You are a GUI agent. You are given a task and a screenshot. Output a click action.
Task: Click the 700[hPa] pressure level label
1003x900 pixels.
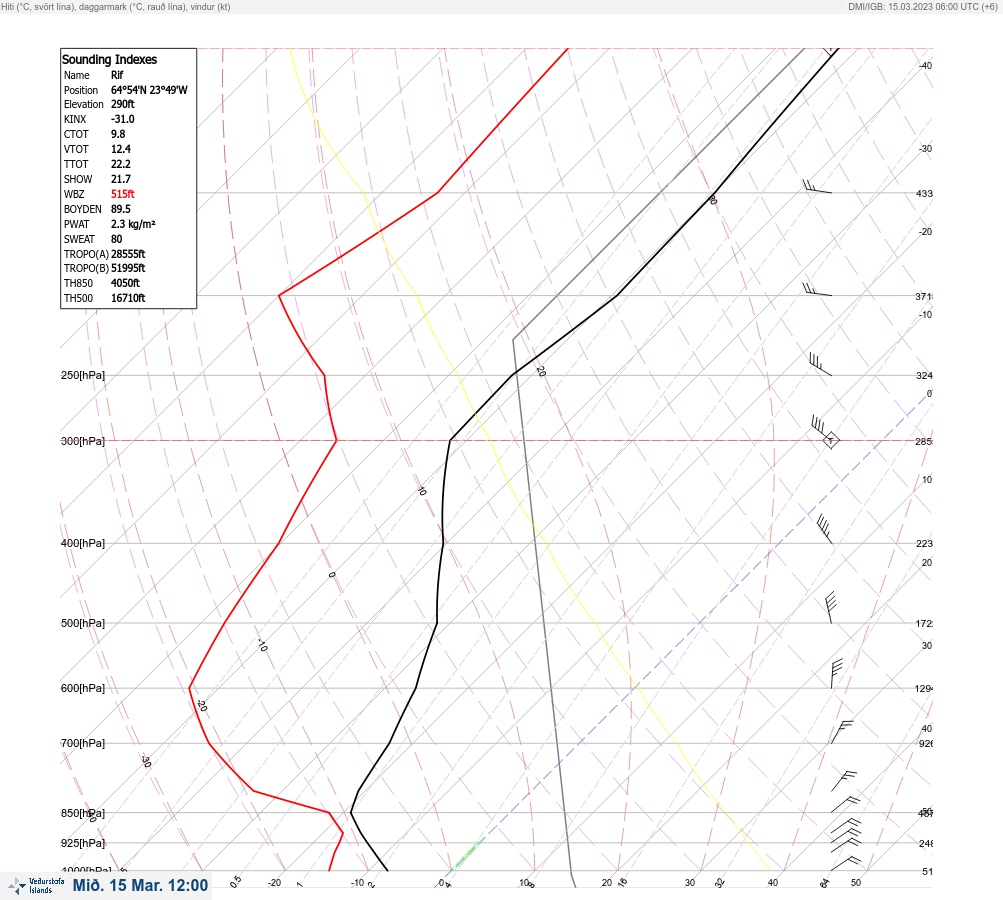(83, 743)
